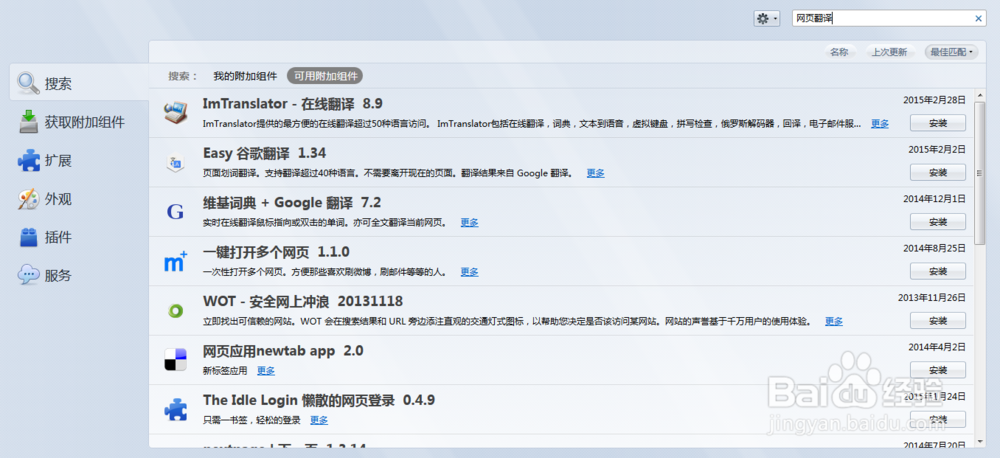Install WOT - 安全网上冲浪
This screenshot has width=1000, height=458.
point(938,320)
